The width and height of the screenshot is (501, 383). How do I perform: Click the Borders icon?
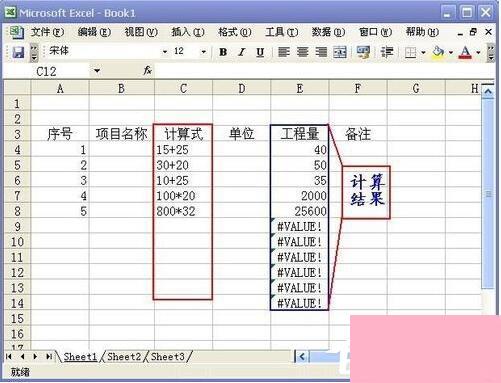point(410,52)
